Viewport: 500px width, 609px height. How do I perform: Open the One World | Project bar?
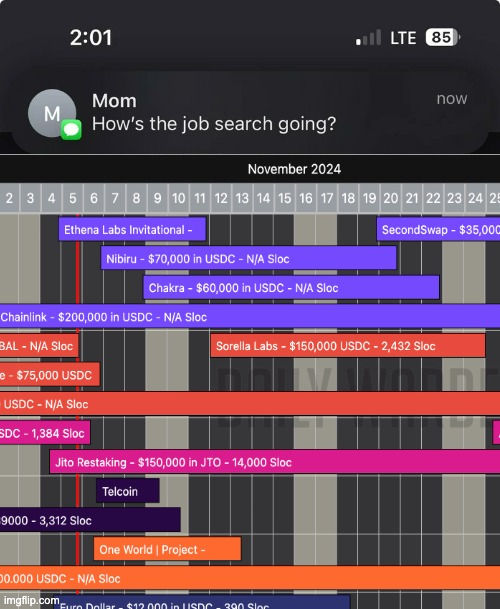pos(167,549)
